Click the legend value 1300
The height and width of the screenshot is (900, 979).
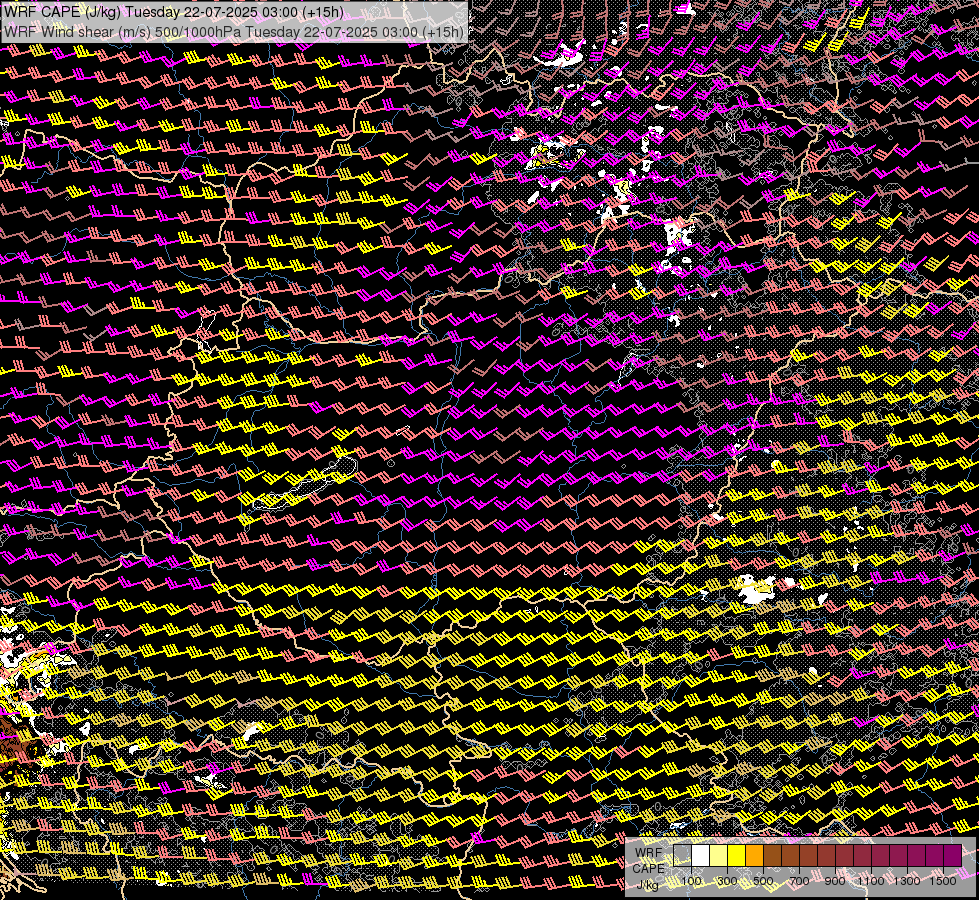[907, 881]
